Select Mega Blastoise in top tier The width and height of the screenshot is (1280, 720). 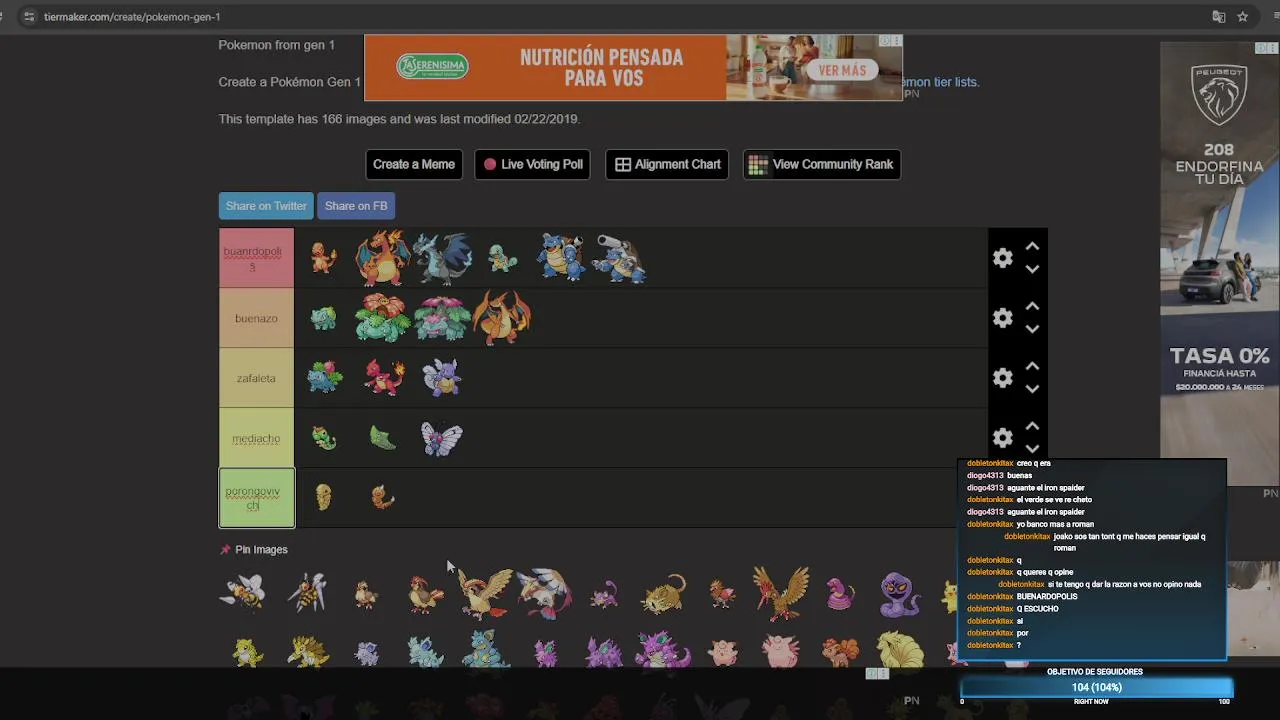point(620,258)
